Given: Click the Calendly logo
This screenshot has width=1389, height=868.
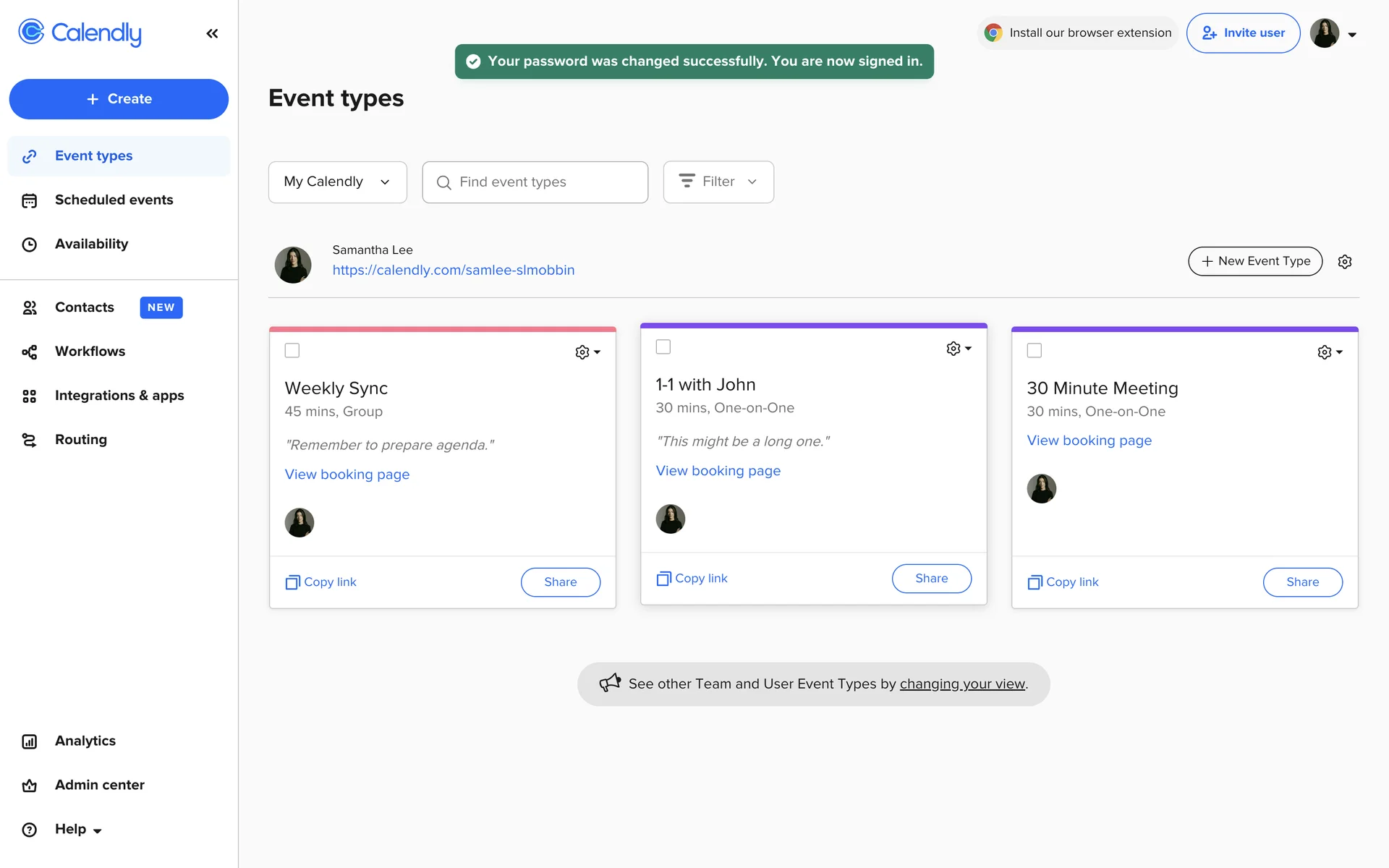Looking at the screenshot, I should (x=80, y=33).
